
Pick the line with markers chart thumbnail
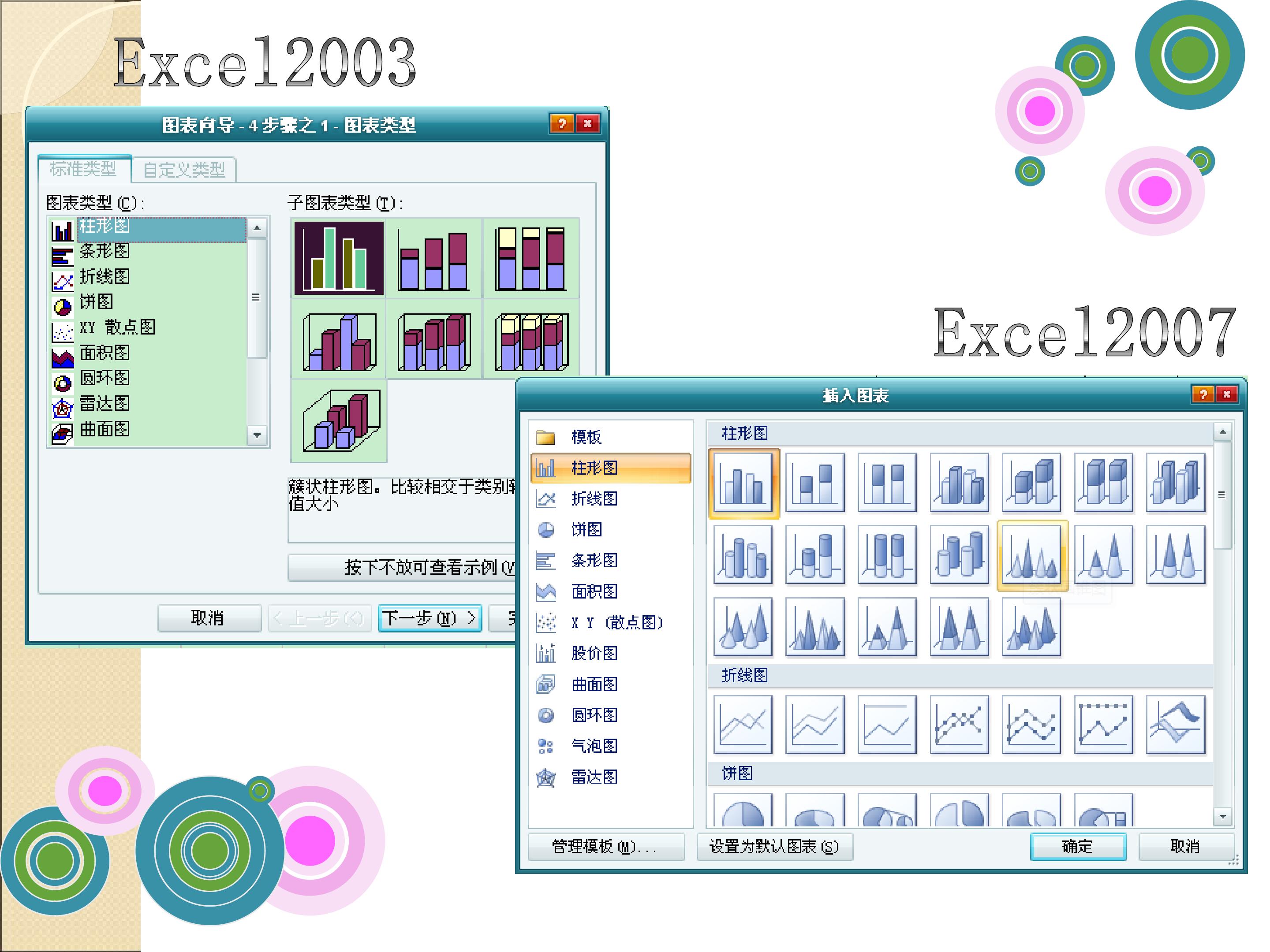coord(960,725)
